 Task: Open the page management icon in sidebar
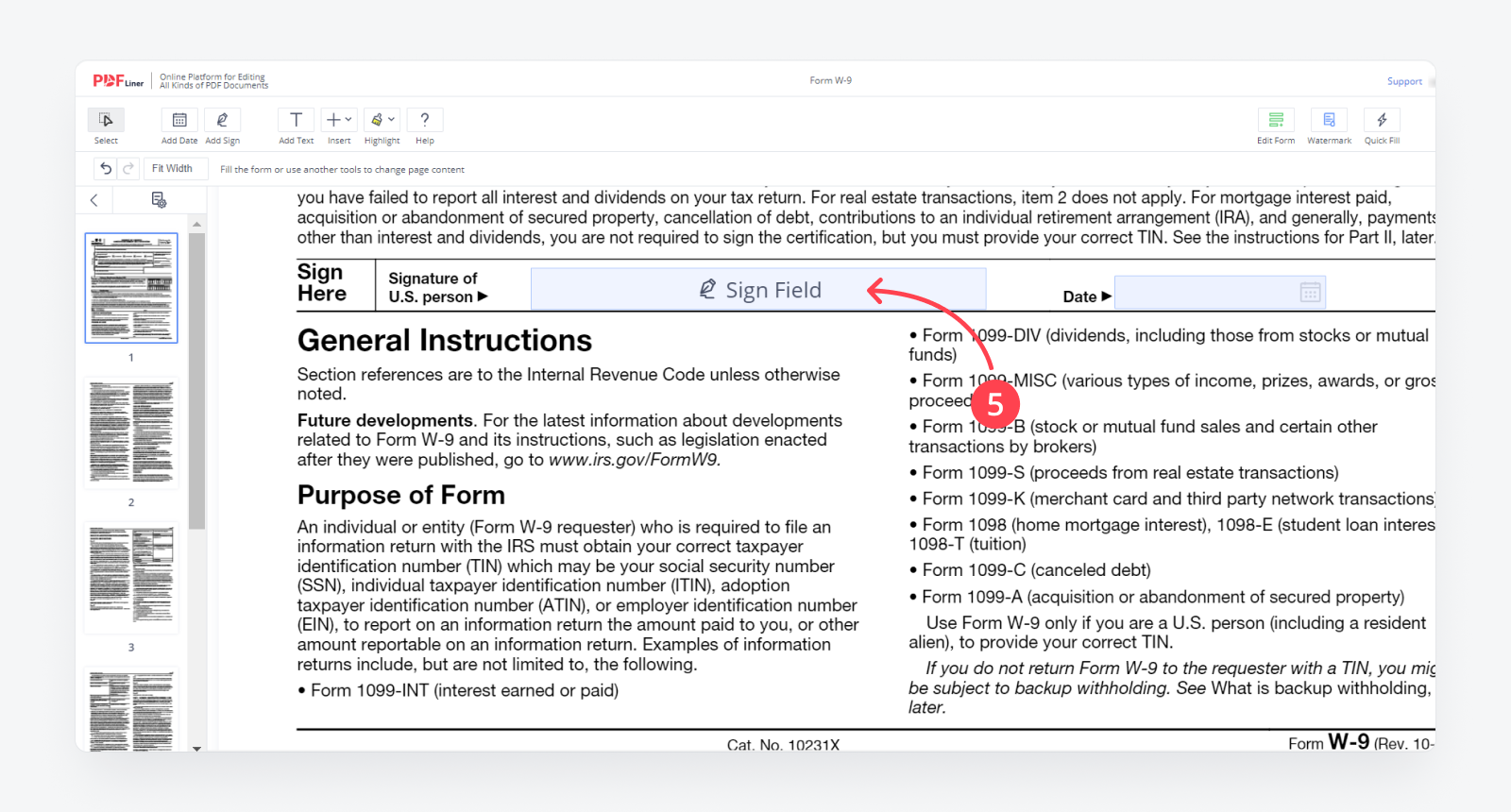[159, 200]
